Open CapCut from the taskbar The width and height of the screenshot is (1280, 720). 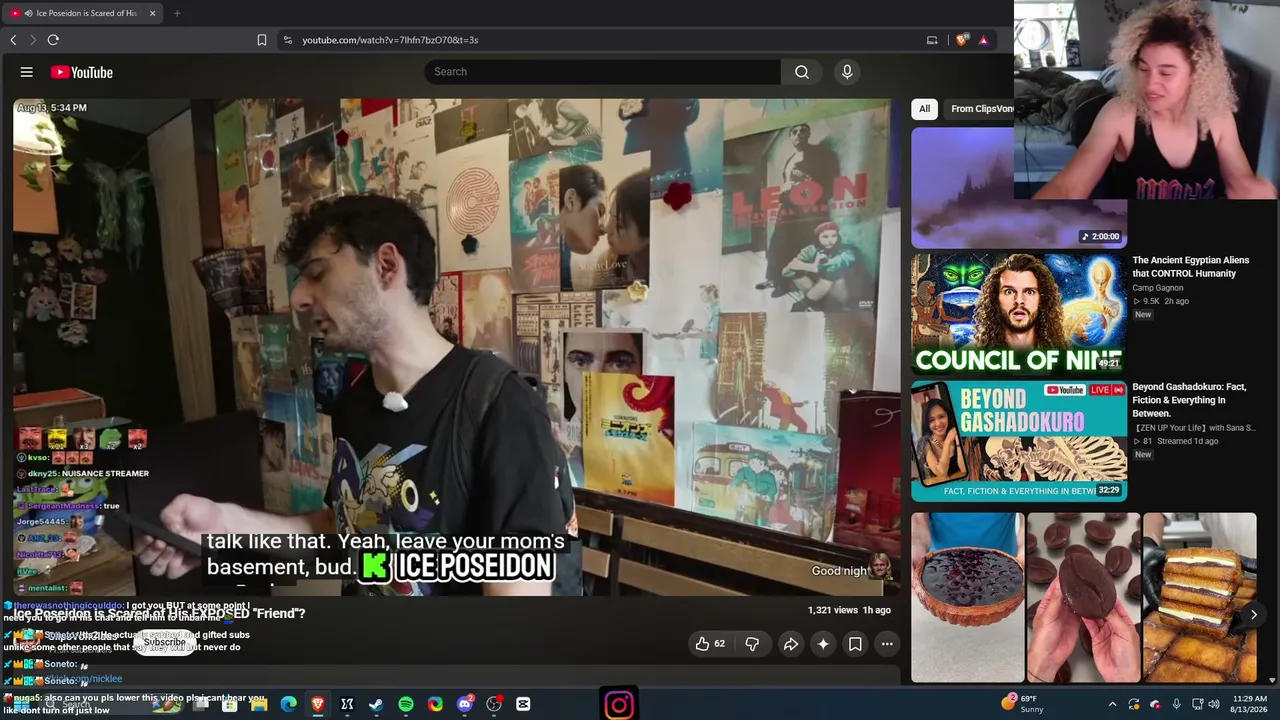click(x=523, y=704)
